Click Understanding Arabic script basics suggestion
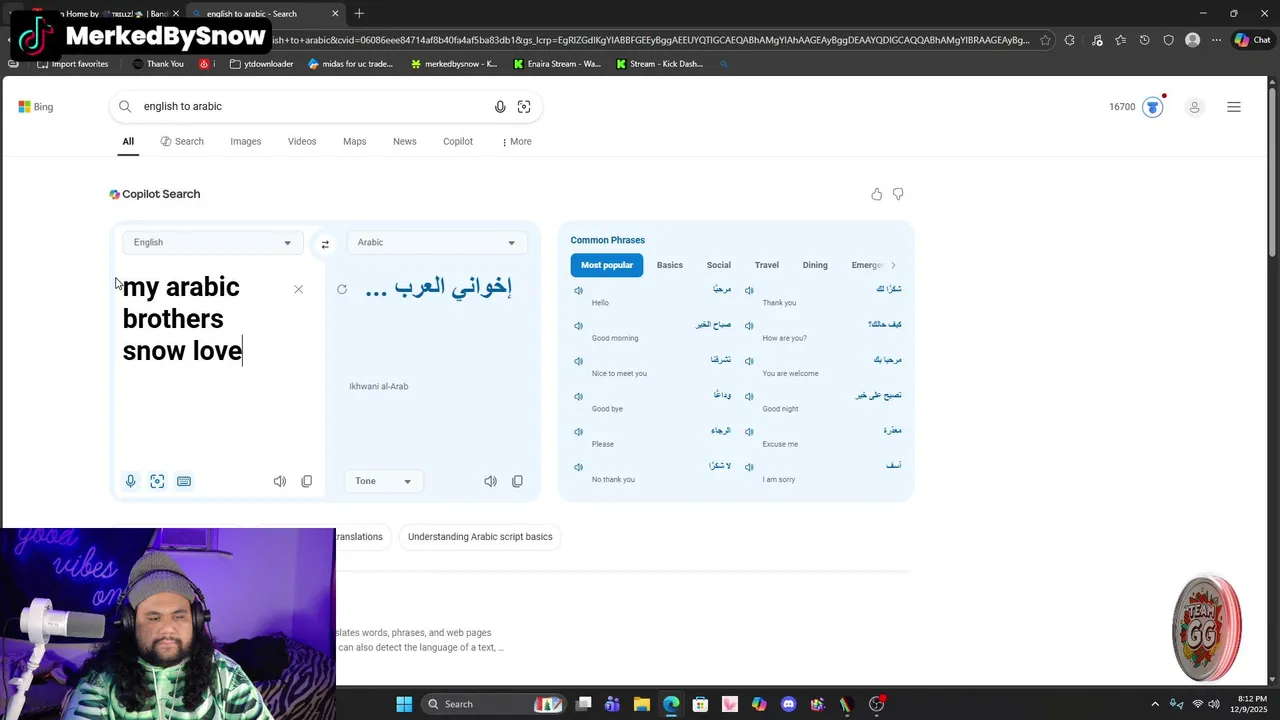This screenshot has width=1280, height=720. [x=480, y=537]
